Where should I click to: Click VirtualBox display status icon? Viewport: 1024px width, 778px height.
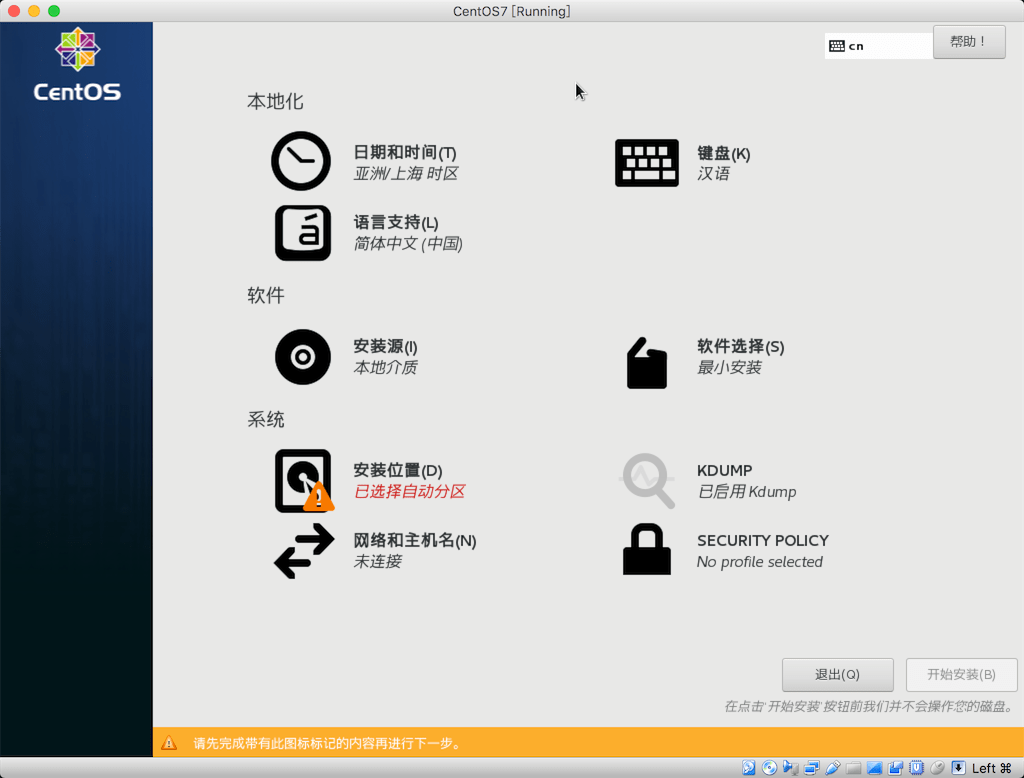coord(874,768)
